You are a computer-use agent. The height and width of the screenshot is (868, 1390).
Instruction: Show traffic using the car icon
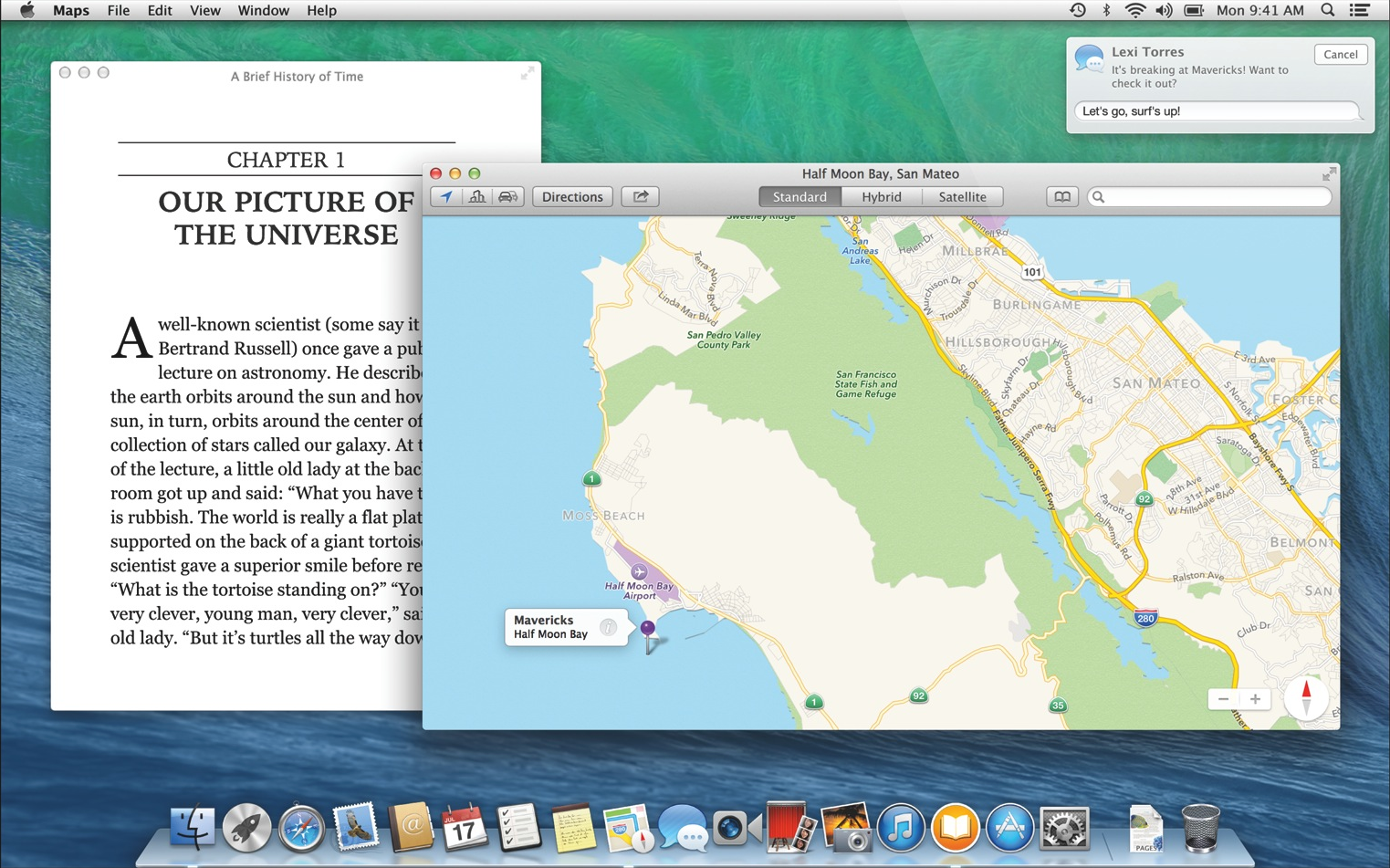point(507,196)
